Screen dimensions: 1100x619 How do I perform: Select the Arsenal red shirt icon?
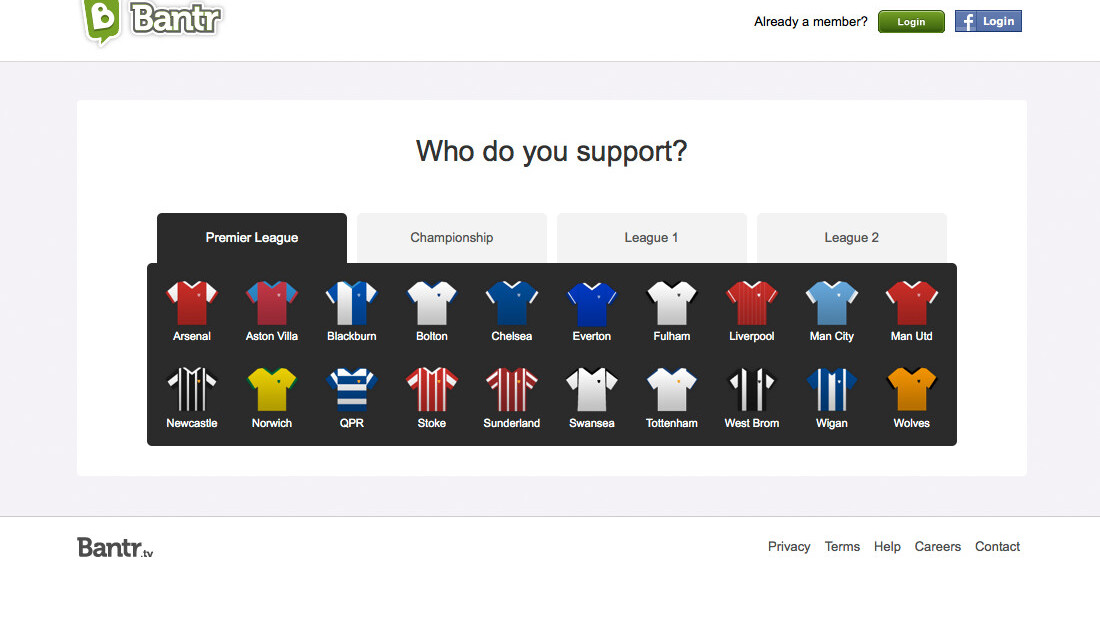(x=192, y=303)
